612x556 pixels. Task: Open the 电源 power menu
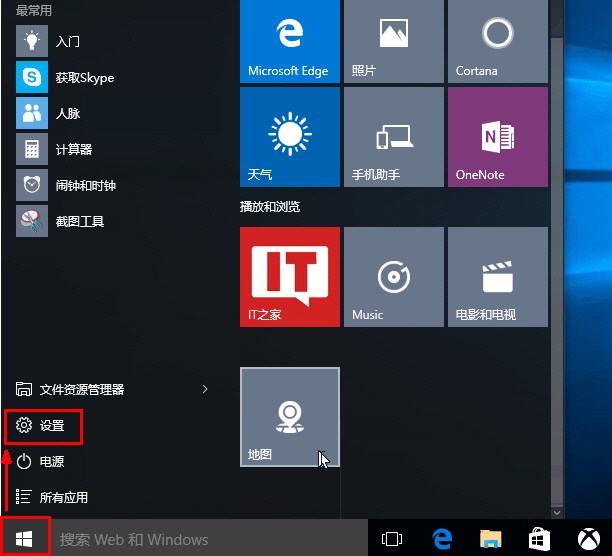40,462
